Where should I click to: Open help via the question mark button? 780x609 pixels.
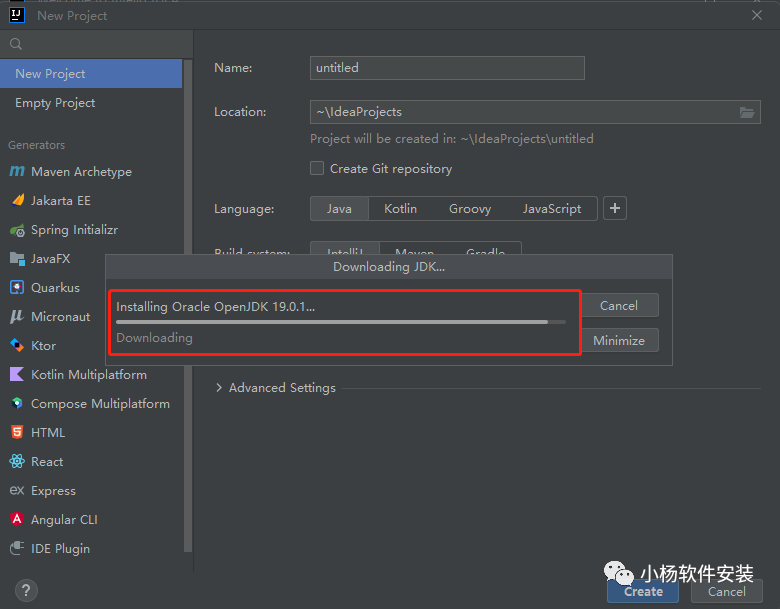(27, 590)
